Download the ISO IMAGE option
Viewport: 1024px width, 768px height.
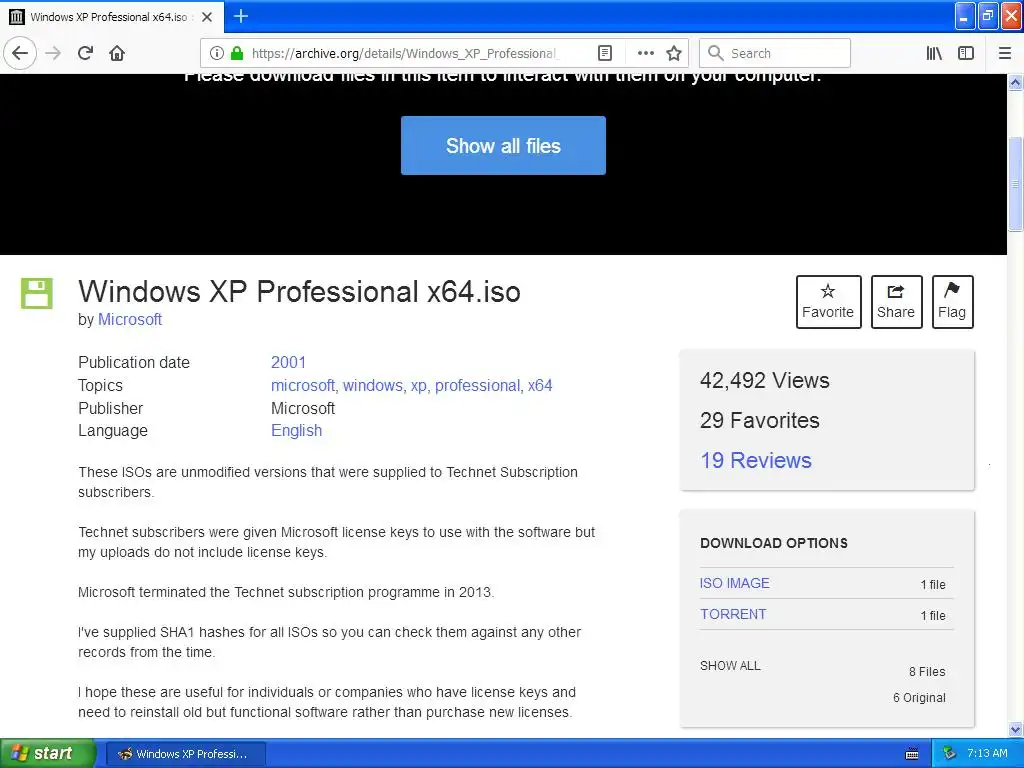[735, 583]
